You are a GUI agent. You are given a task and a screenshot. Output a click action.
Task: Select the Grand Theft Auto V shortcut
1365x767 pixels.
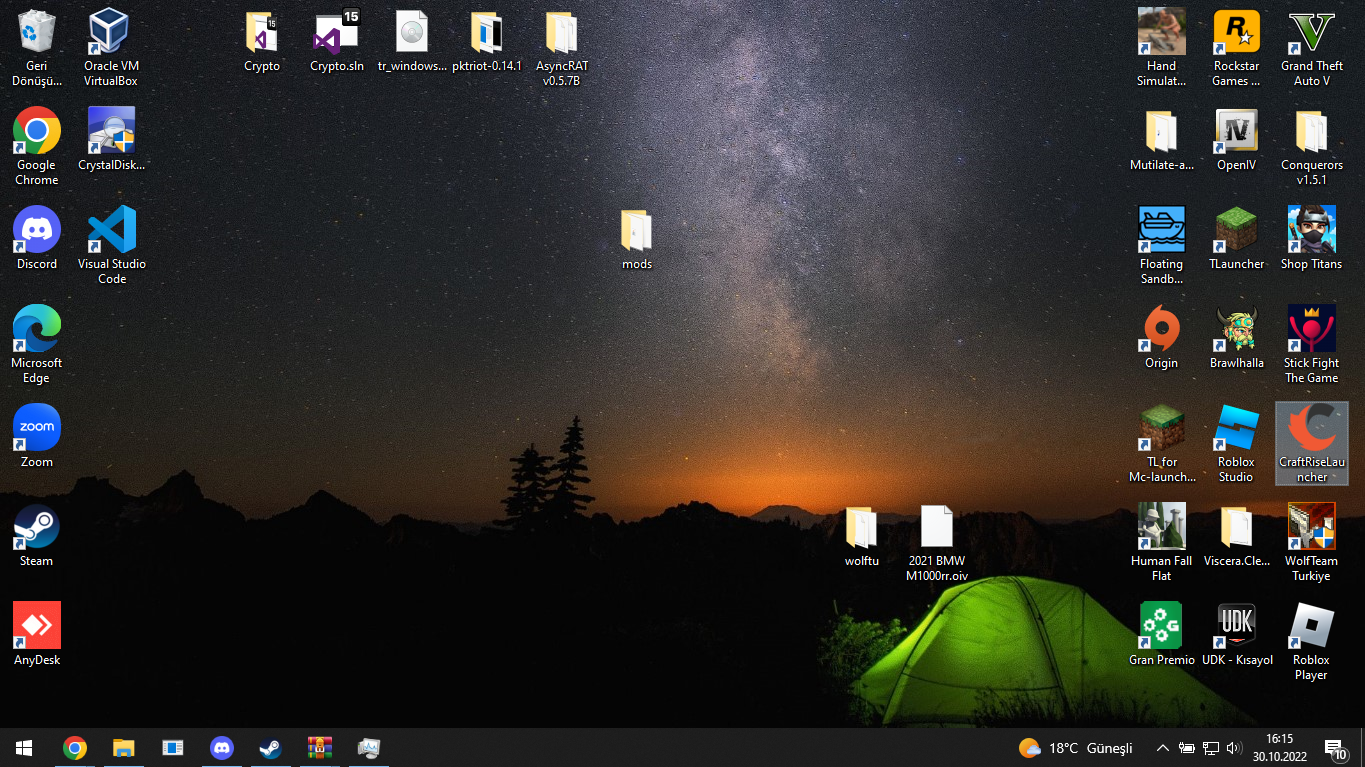[1312, 47]
